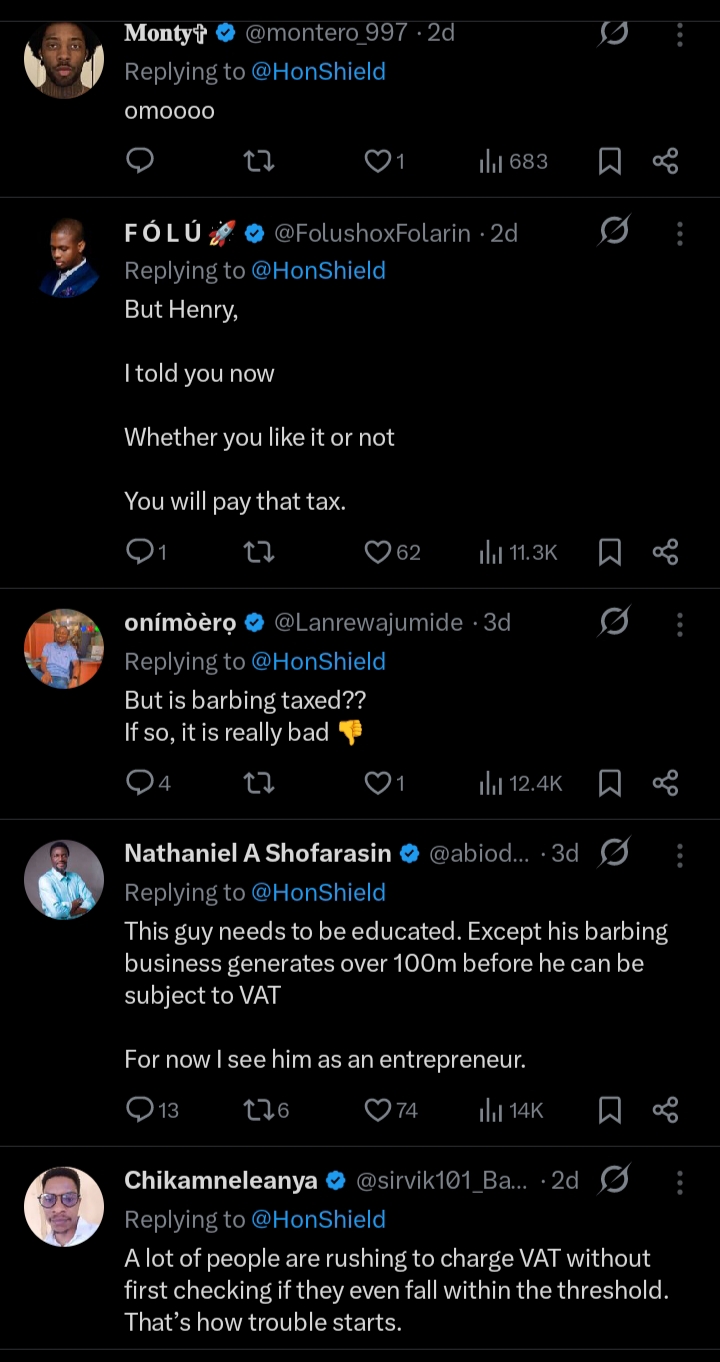Like FÓLÚ's tweet with 62 likes
The width and height of the screenshot is (720, 1362).
click(377, 552)
